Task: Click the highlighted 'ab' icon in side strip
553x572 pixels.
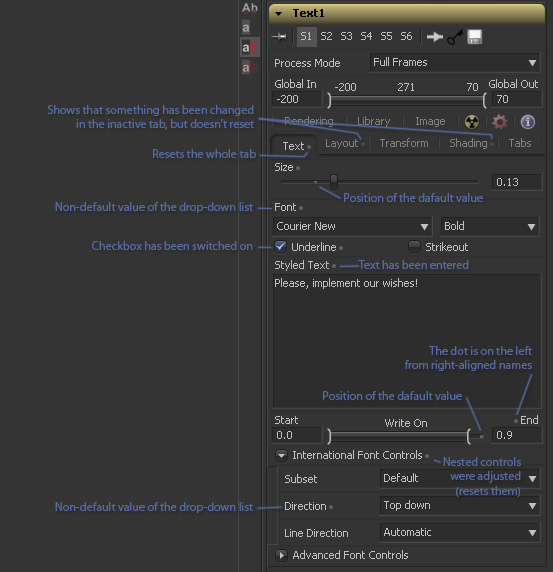Action: (x=250, y=47)
